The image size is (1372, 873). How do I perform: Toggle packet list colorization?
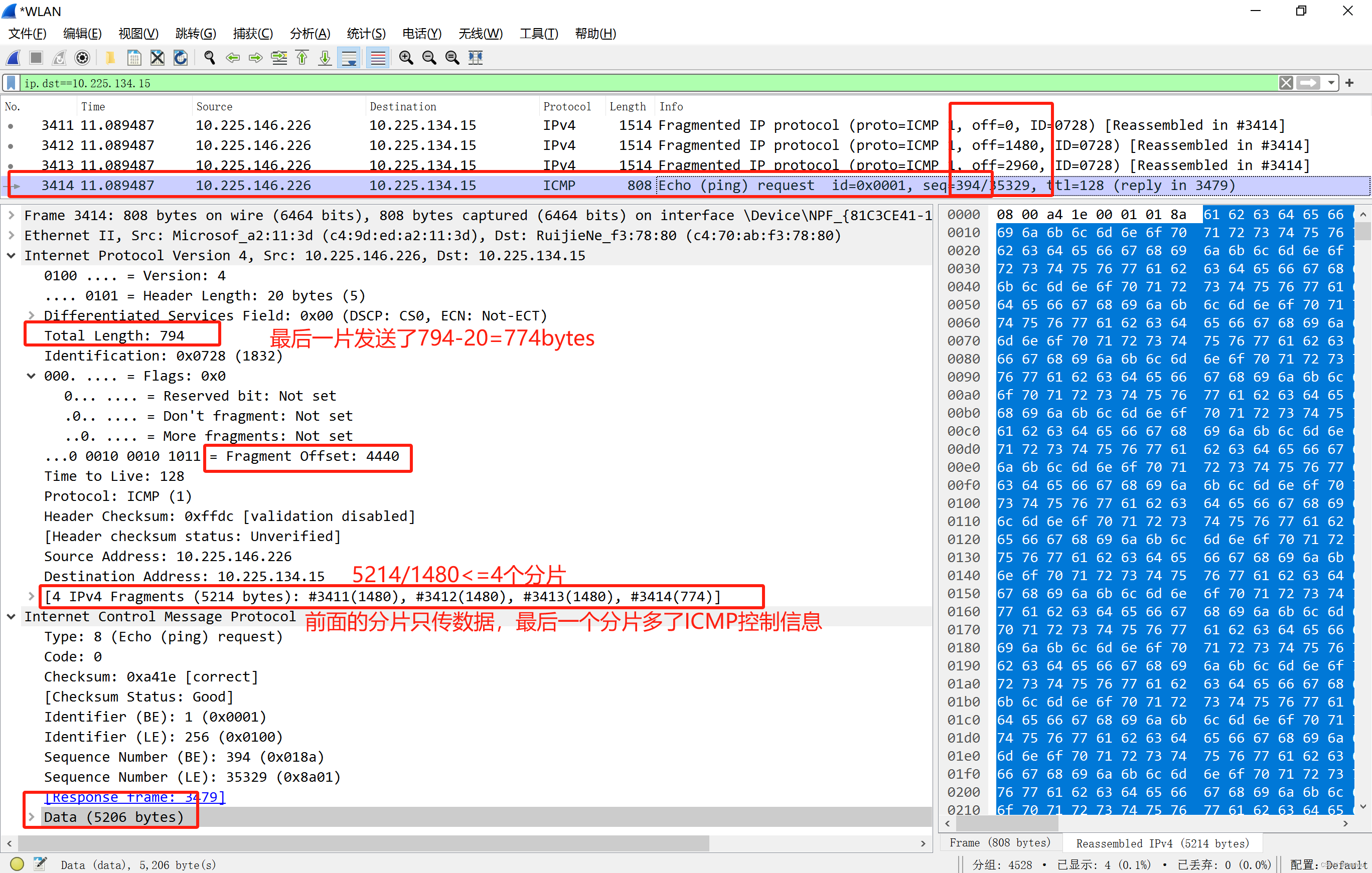tap(378, 58)
